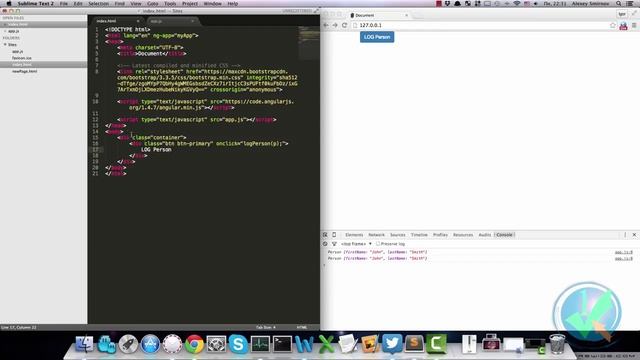640x360 pixels.
Task: Open second app.js source link in console
Action: click(x=624, y=258)
